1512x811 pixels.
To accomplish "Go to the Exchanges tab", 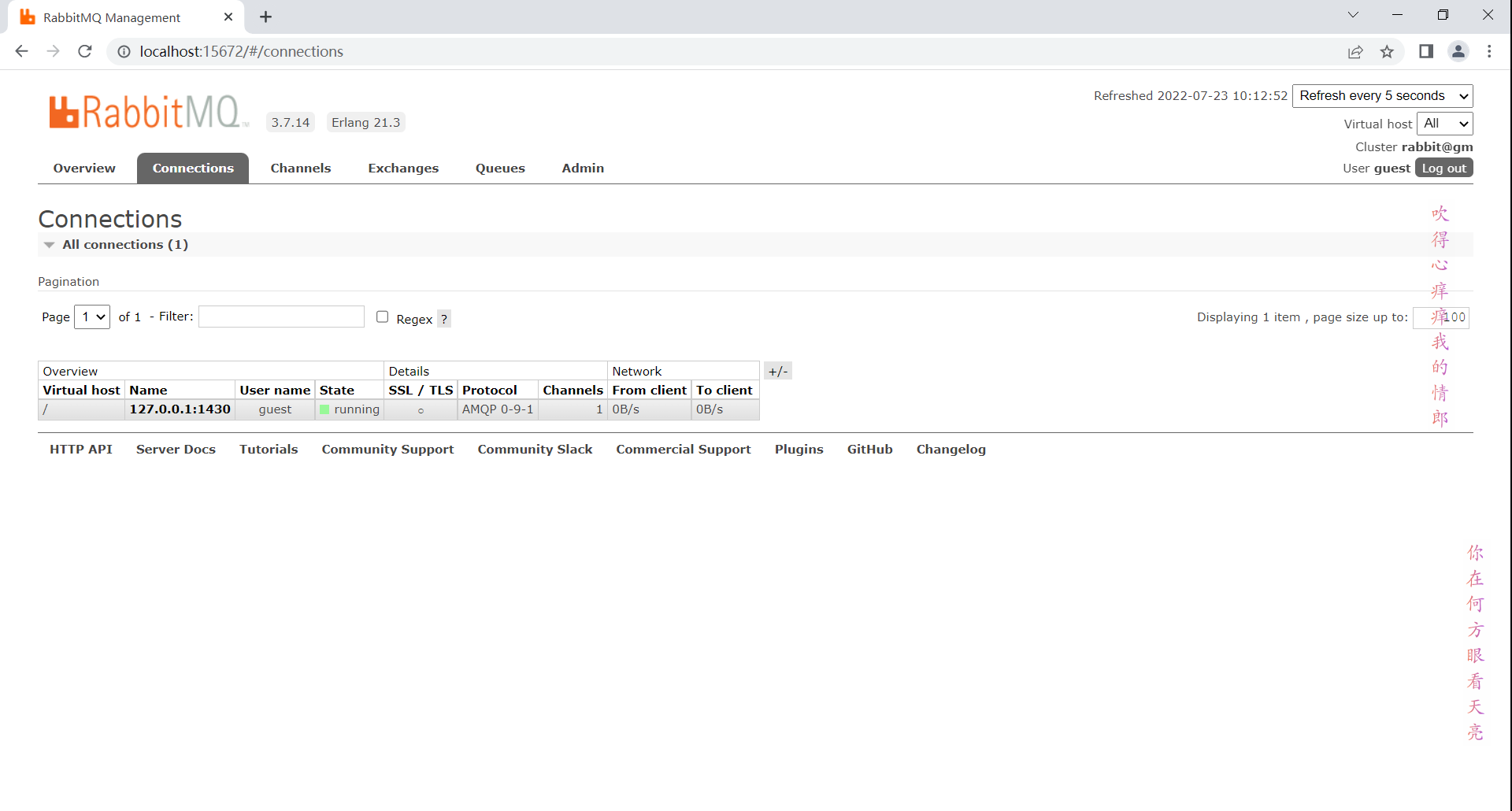I will pos(403,168).
